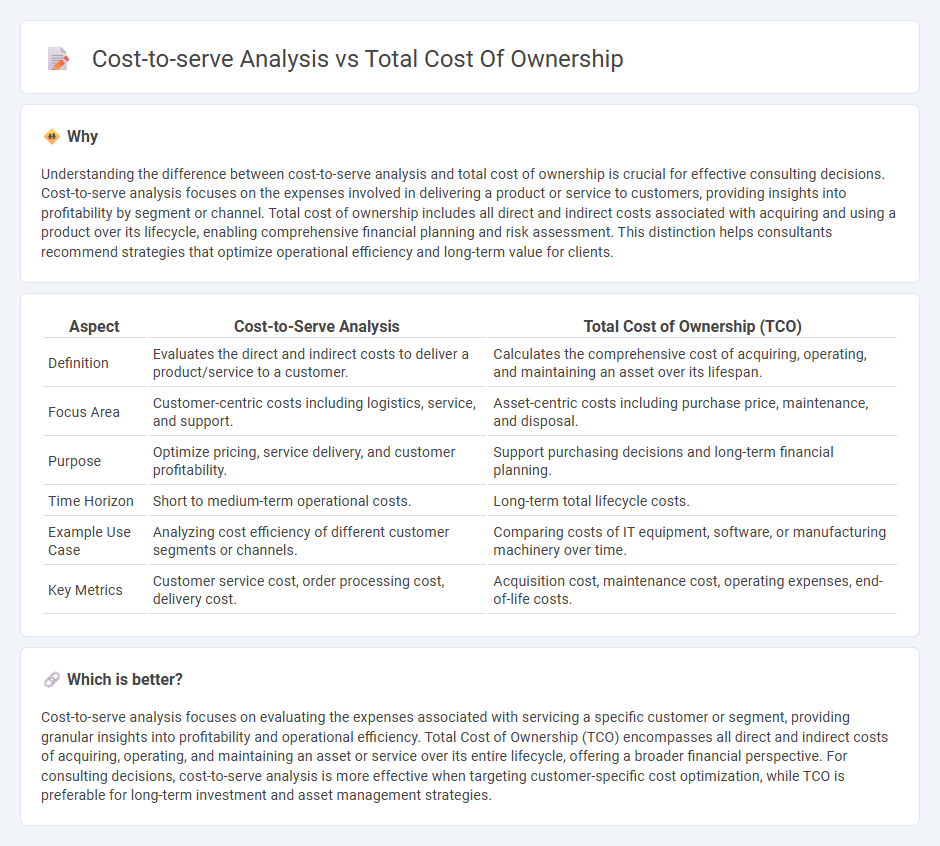Click the cell 'Customer-centric costs including logistics'
The width and height of the screenshot is (940, 846).
[317, 412]
